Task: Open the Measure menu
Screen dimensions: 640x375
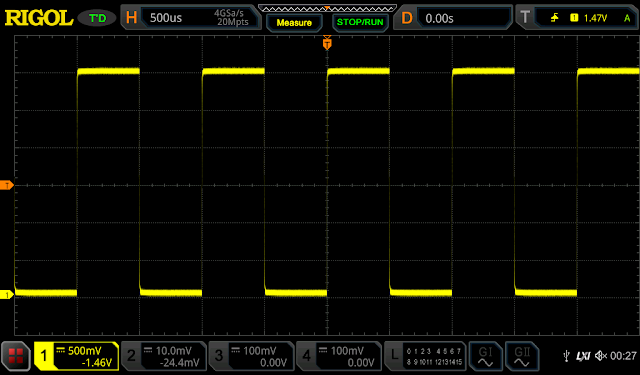Action: coord(294,22)
